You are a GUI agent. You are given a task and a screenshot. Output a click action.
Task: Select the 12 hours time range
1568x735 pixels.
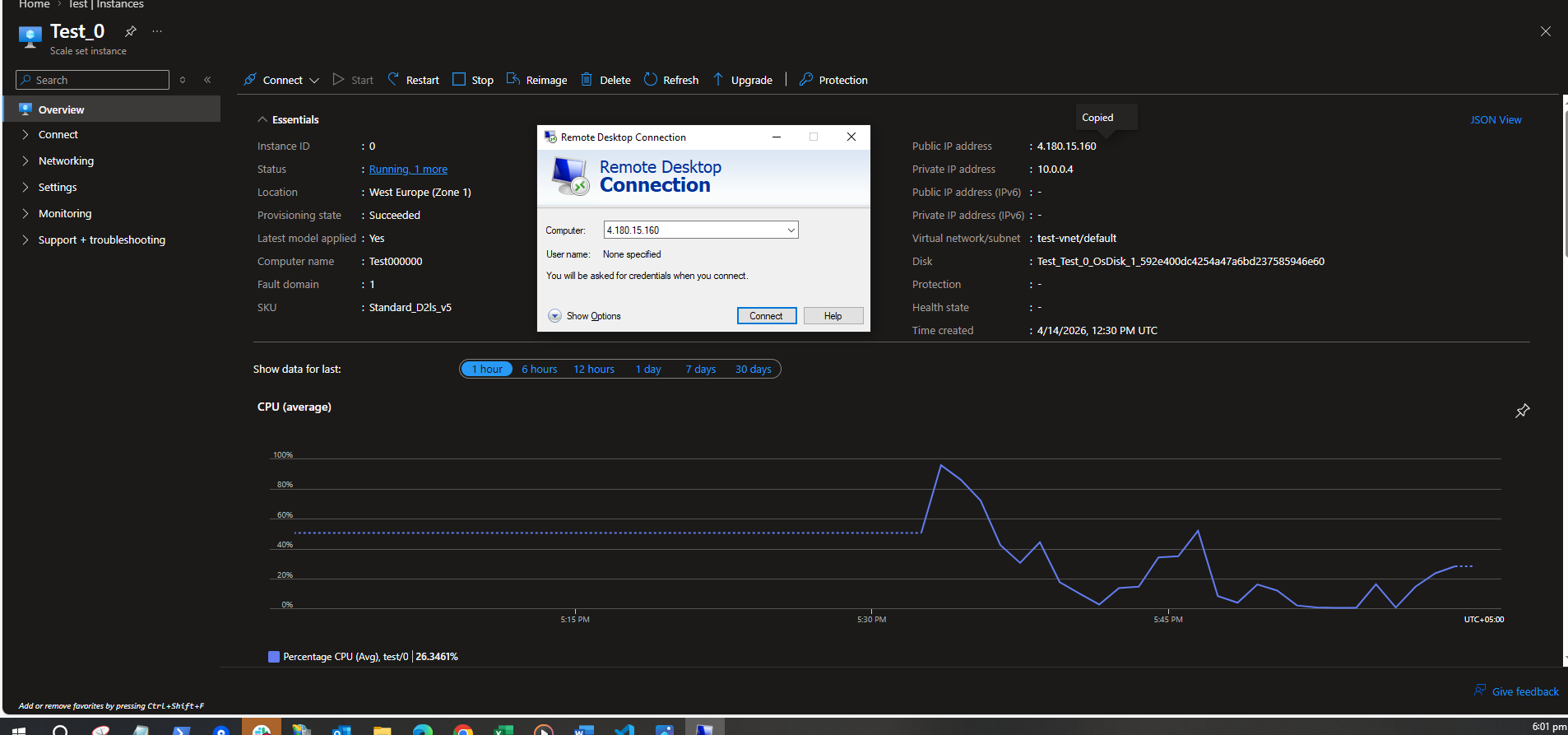pyautogui.click(x=594, y=369)
